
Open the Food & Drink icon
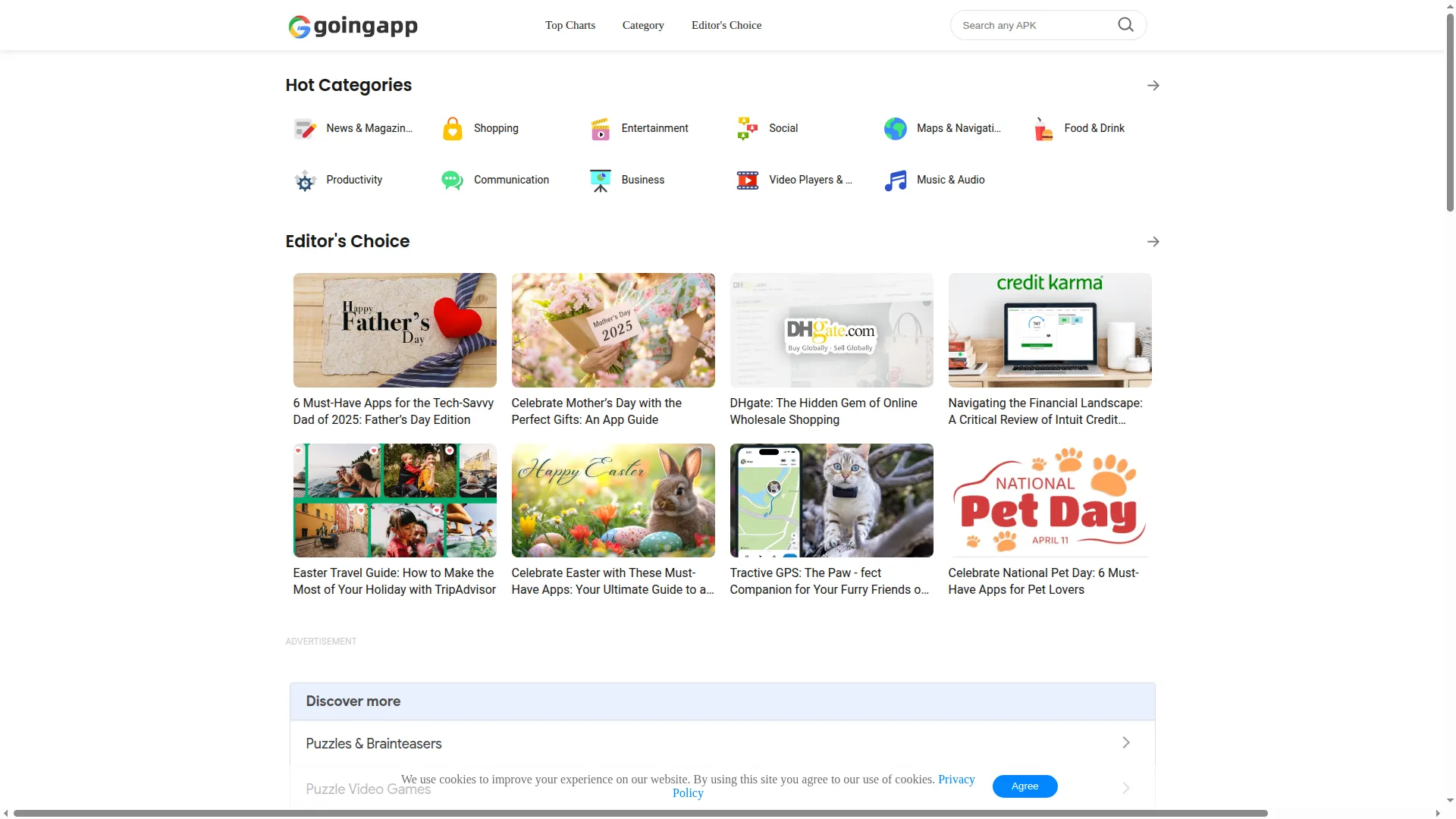1043,129
